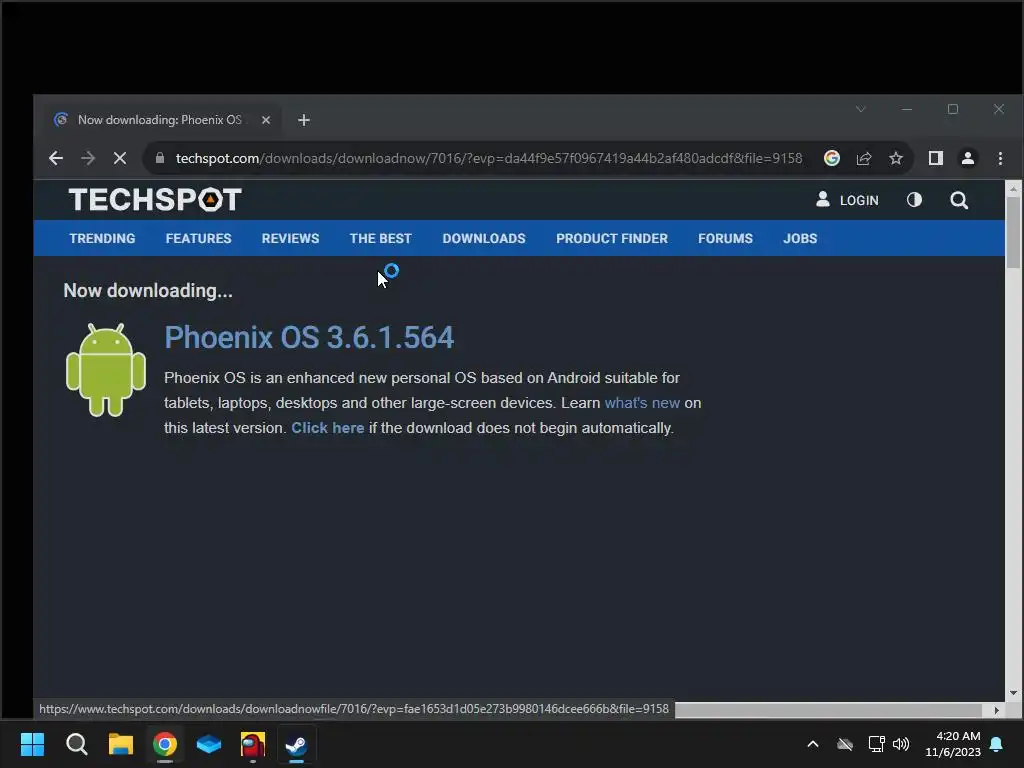This screenshot has height=768, width=1024.
Task: Click the cloud sync tray icon
Action: 845,744
